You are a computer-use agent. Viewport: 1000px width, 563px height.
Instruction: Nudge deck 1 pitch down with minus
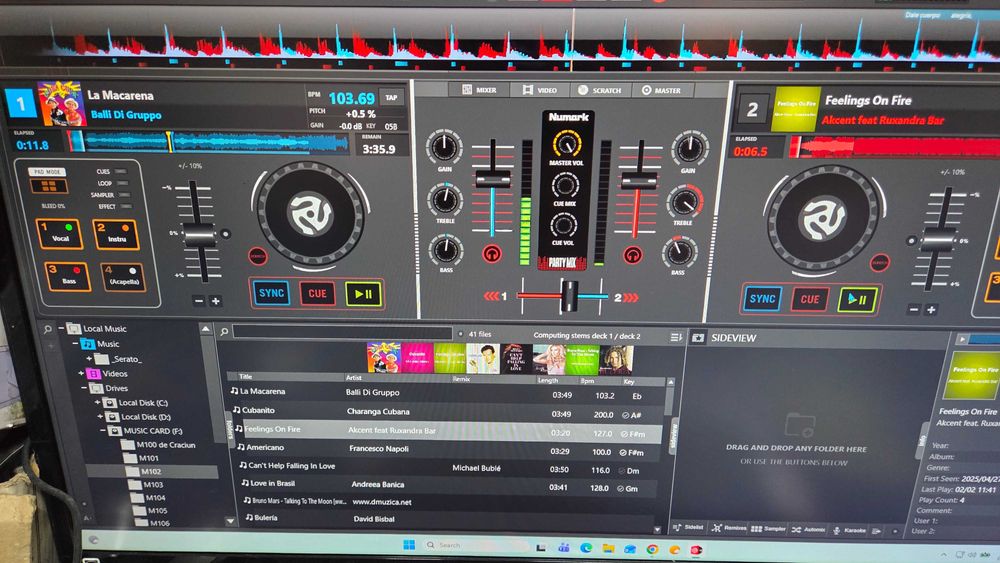199,301
